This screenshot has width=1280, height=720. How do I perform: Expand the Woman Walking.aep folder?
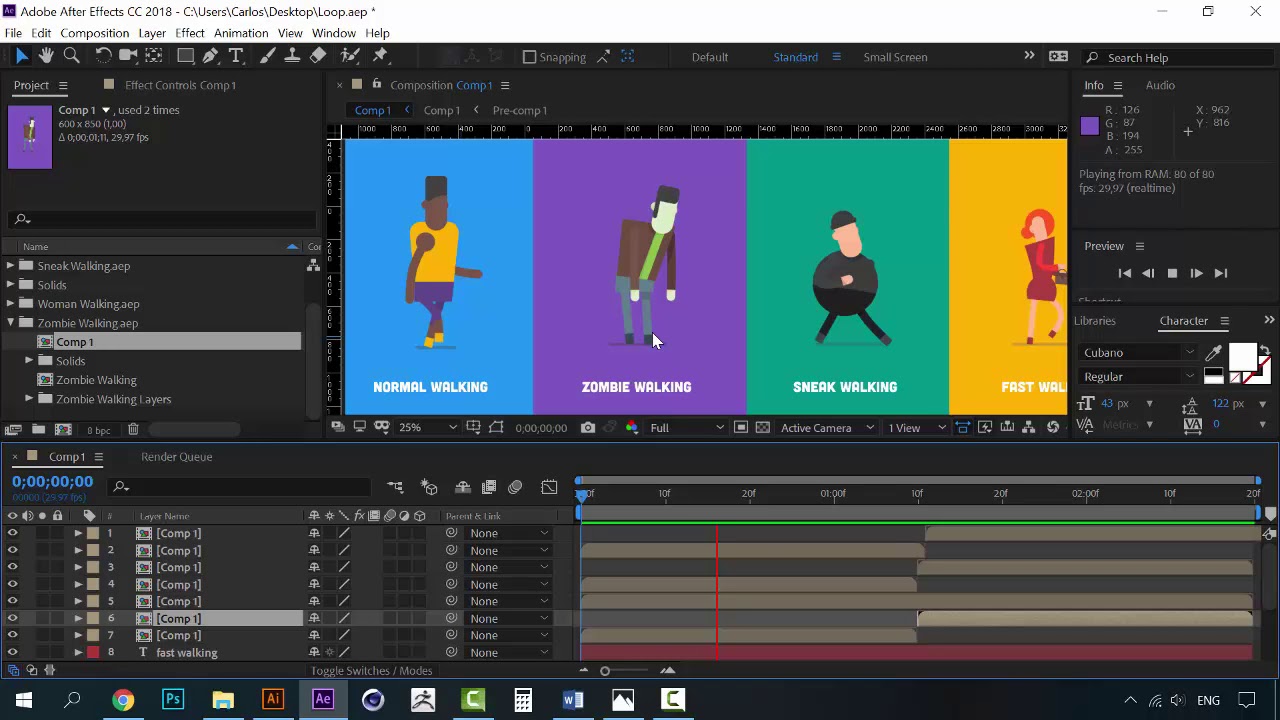pyautogui.click(x=11, y=304)
